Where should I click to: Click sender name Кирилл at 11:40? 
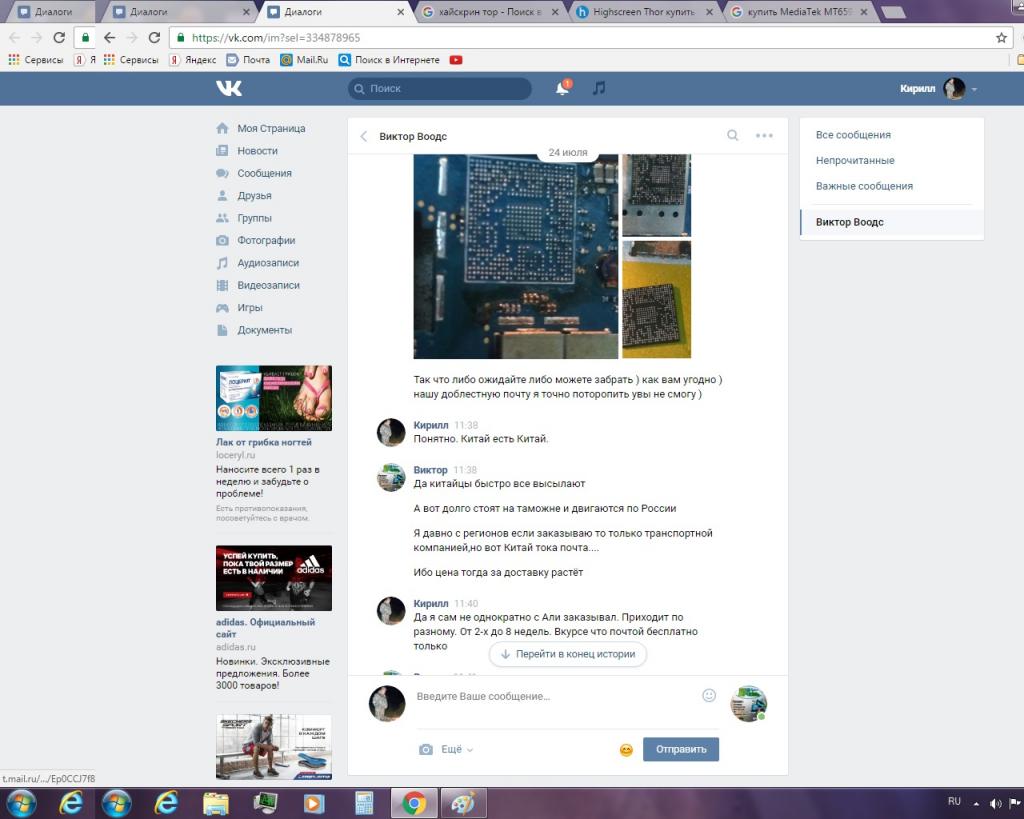point(431,603)
